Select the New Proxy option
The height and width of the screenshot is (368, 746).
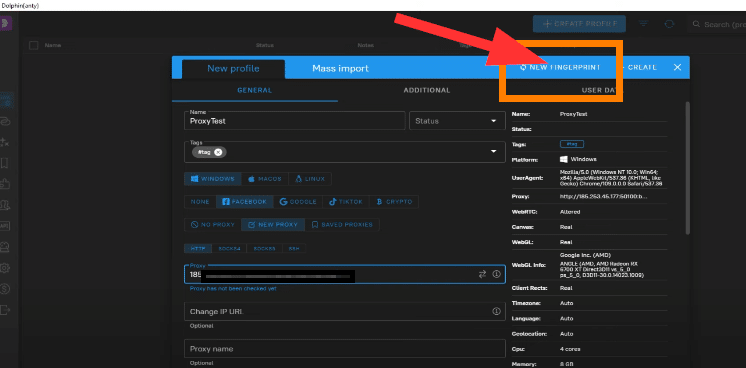[273, 225]
